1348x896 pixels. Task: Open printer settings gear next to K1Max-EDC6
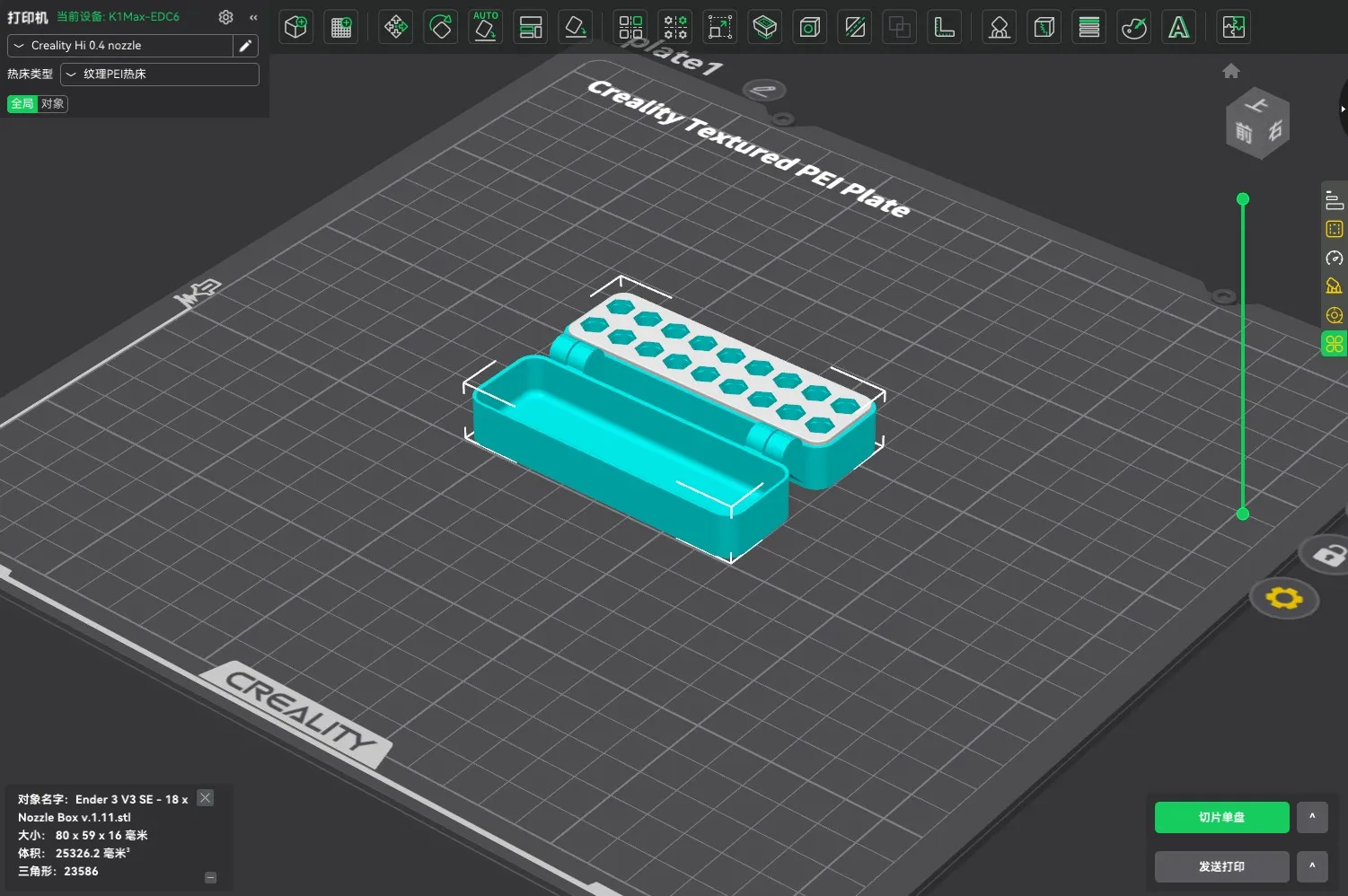(x=226, y=17)
